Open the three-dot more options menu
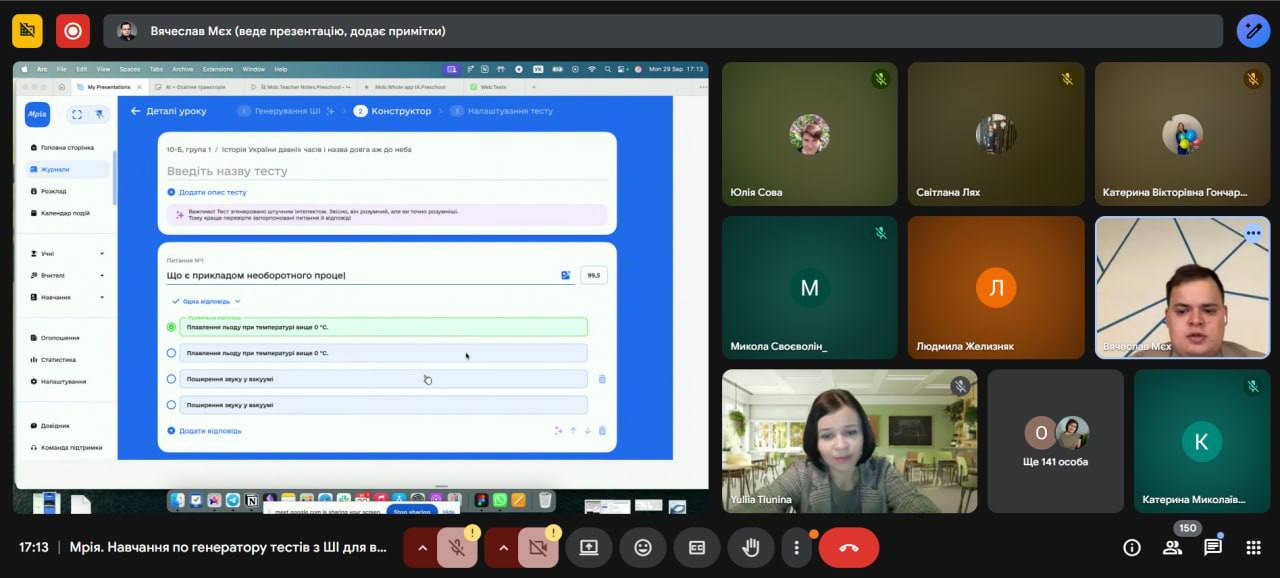1280x578 pixels. point(796,548)
